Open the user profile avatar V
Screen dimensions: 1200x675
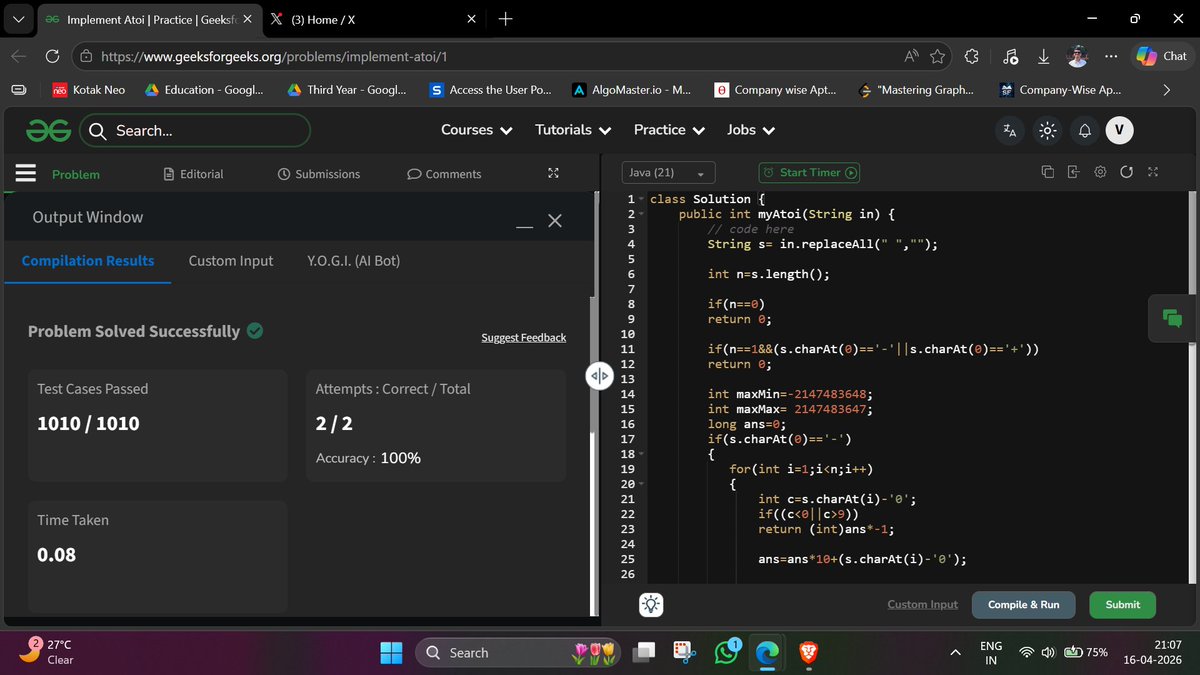(x=1118, y=130)
